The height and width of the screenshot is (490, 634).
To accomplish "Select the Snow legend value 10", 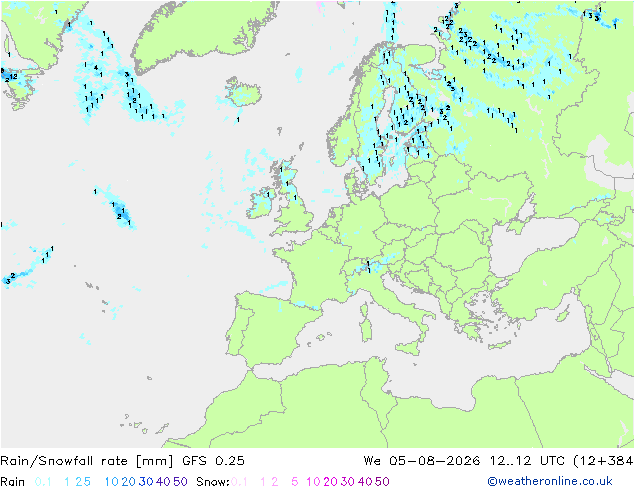I will tap(313, 482).
